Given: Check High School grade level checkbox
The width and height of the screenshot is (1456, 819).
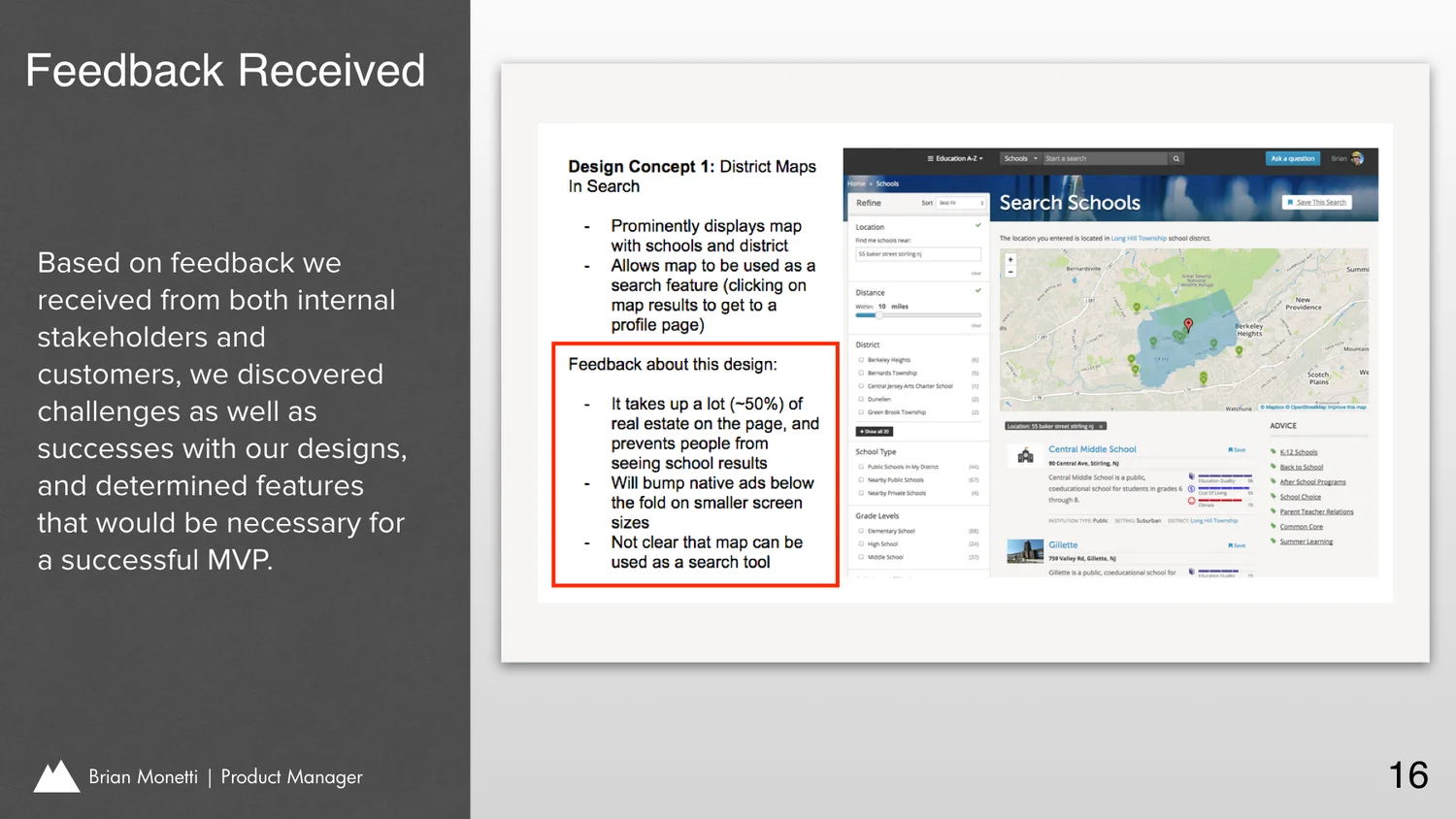Looking at the screenshot, I should pyautogui.click(x=861, y=544).
